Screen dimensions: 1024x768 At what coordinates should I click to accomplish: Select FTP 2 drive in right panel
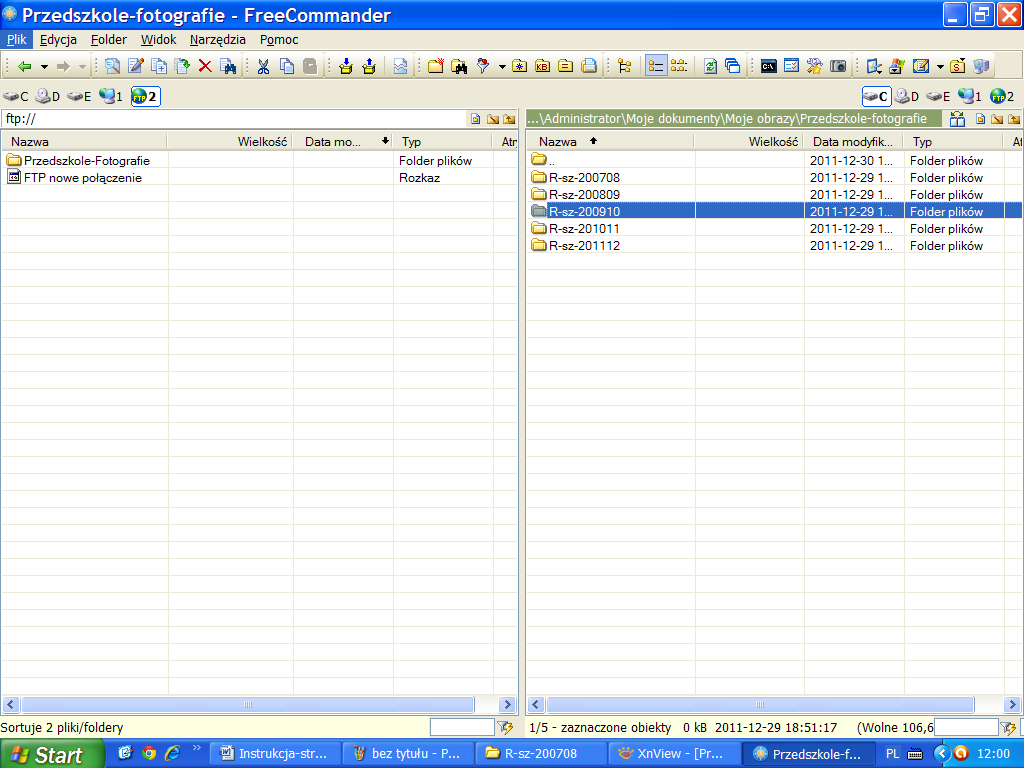[1002, 97]
